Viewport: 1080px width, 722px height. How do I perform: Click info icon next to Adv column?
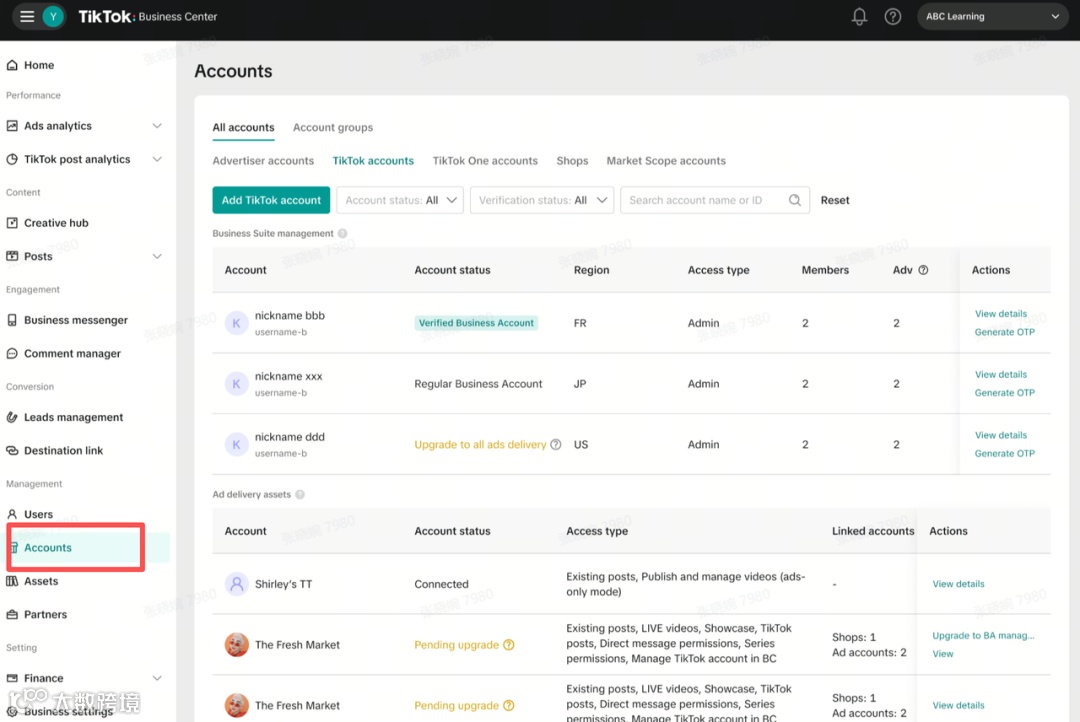[x=923, y=270]
